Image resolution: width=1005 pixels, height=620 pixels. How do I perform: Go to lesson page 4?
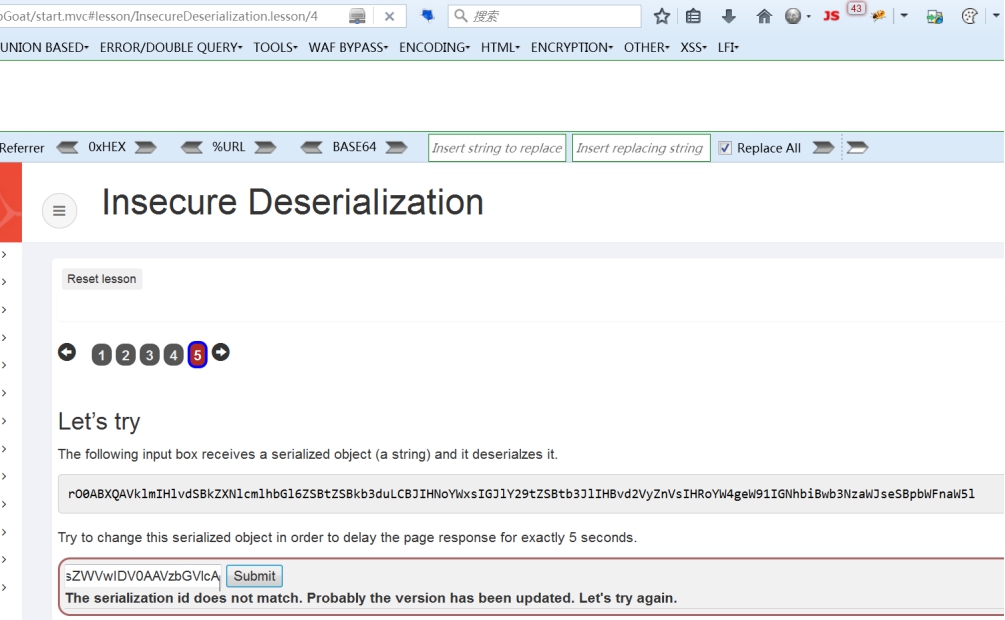173,355
